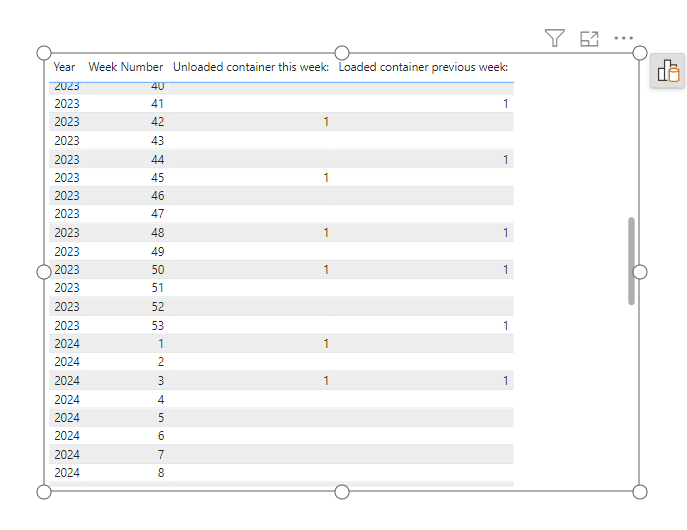The image size is (687, 530).
Task: Click unloaded value 1 in 2024 week 1 row
Action: coord(326,344)
